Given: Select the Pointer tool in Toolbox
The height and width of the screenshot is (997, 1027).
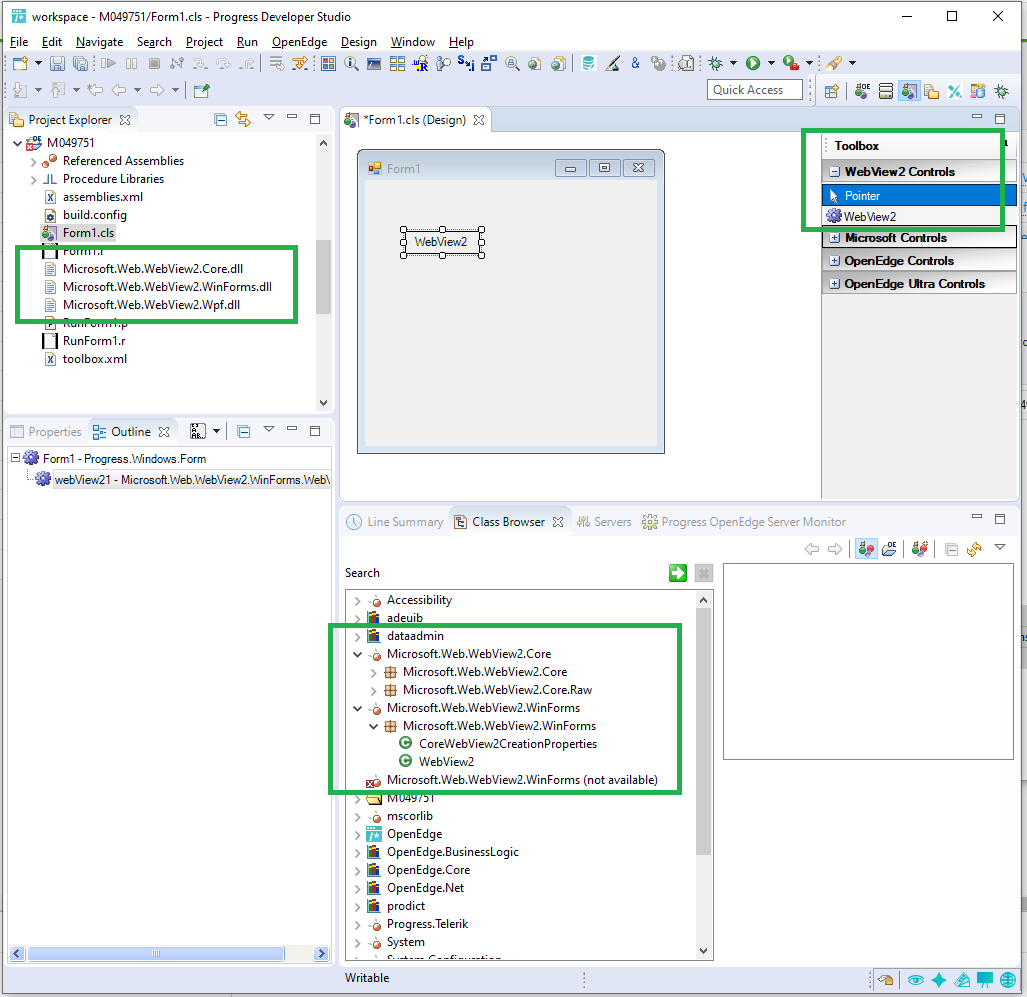Looking at the screenshot, I should coord(861,196).
